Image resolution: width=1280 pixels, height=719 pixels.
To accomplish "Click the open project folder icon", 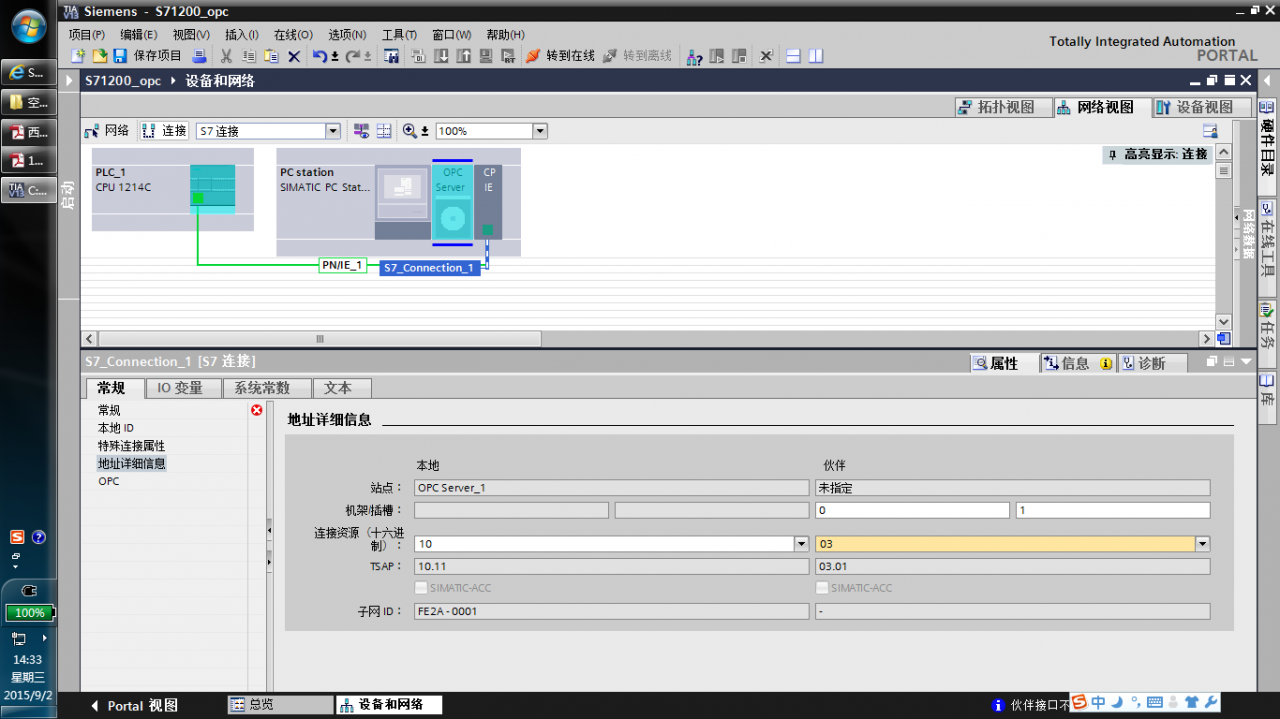I will [x=100, y=56].
